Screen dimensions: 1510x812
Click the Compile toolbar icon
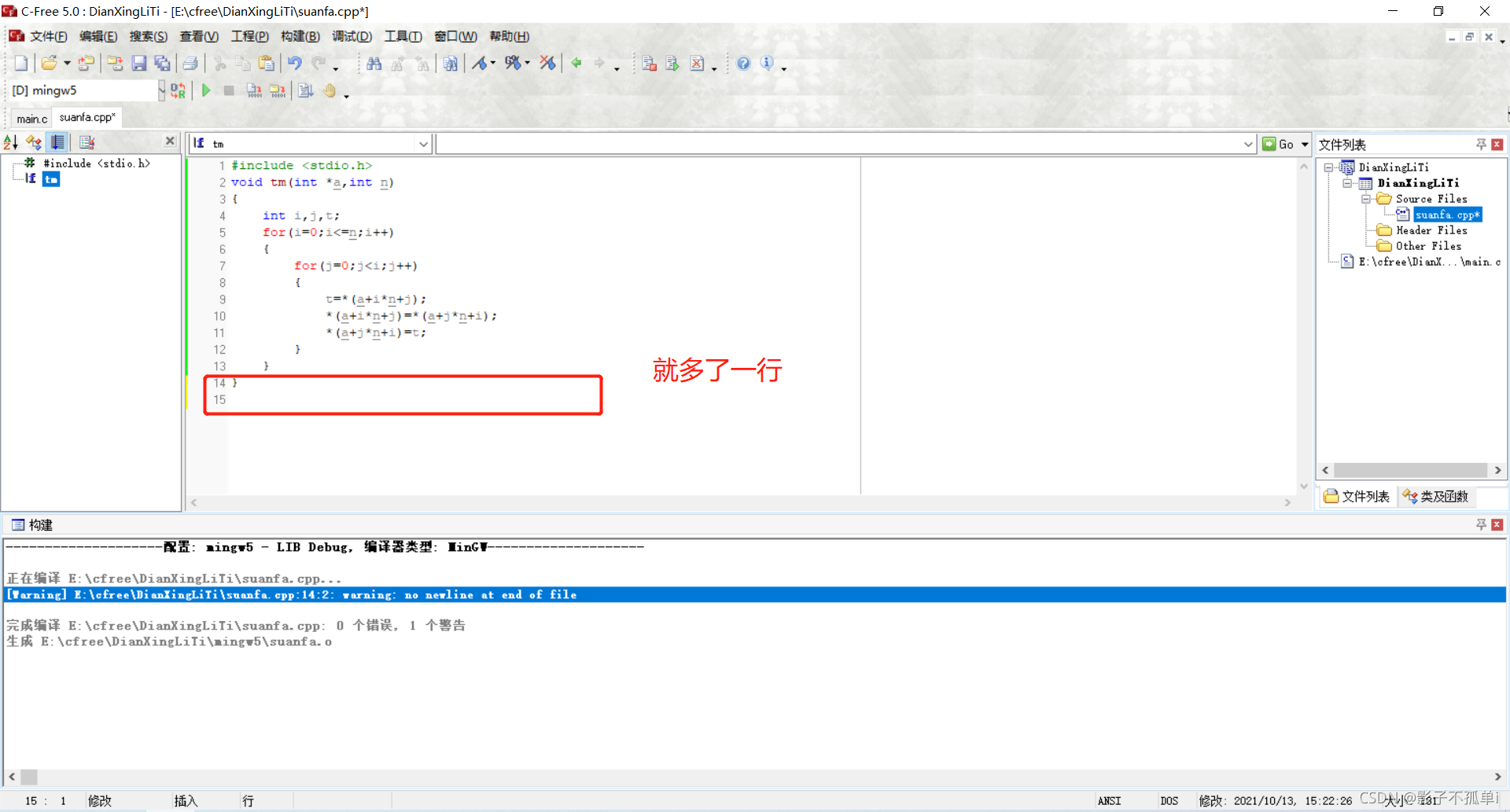tap(254, 90)
